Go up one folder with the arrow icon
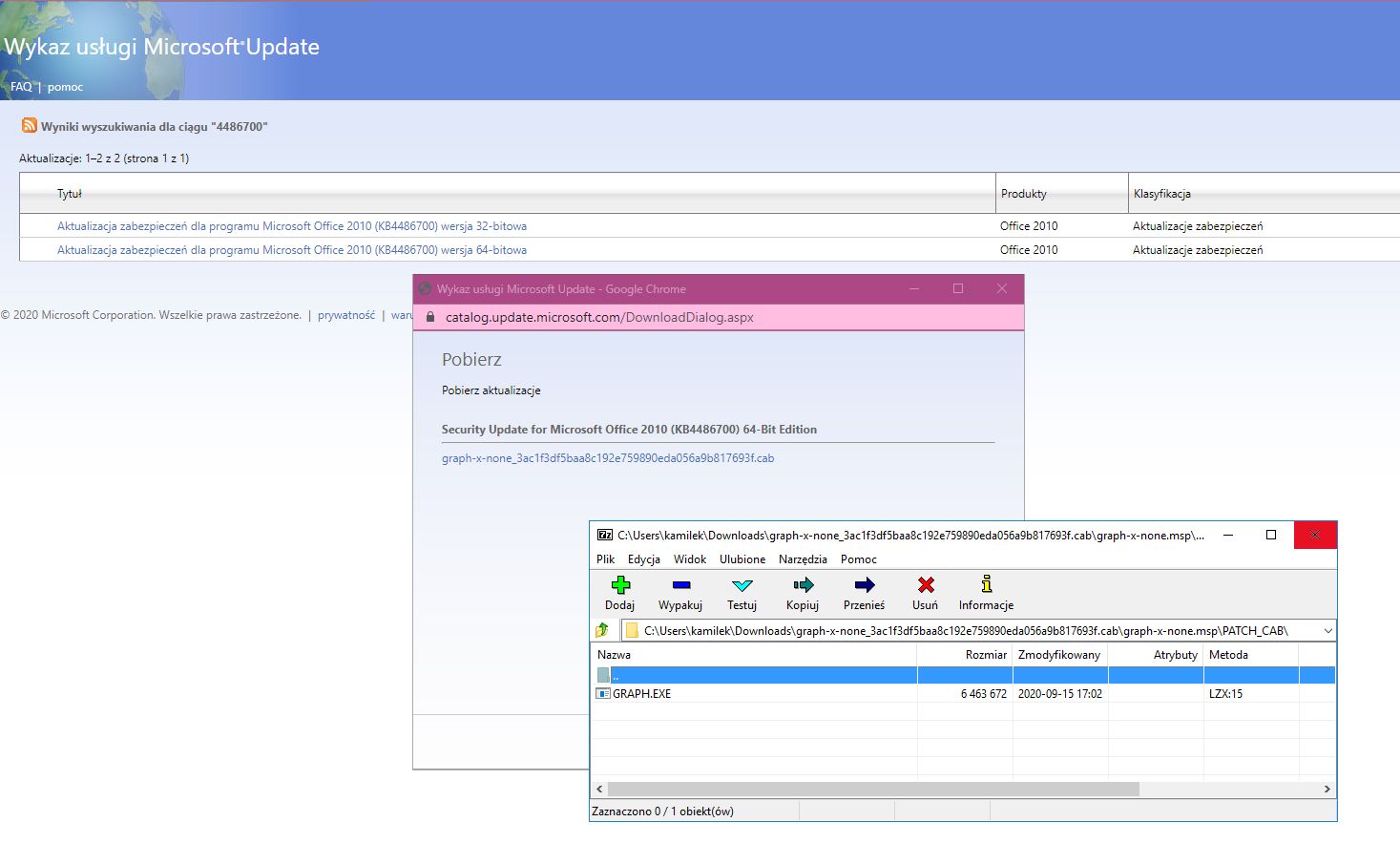Viewport: 1400px width, 843px height. (602, 630)
